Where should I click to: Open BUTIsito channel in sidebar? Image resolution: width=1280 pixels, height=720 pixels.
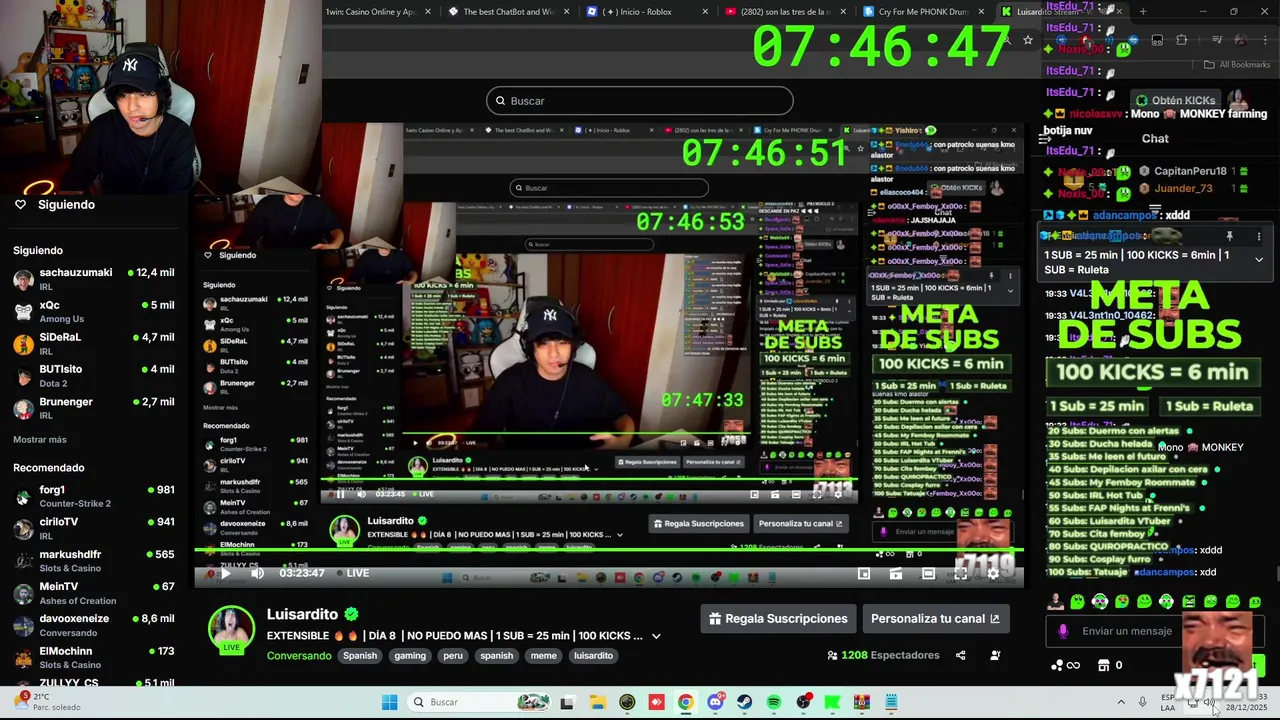tap(95, 375)
